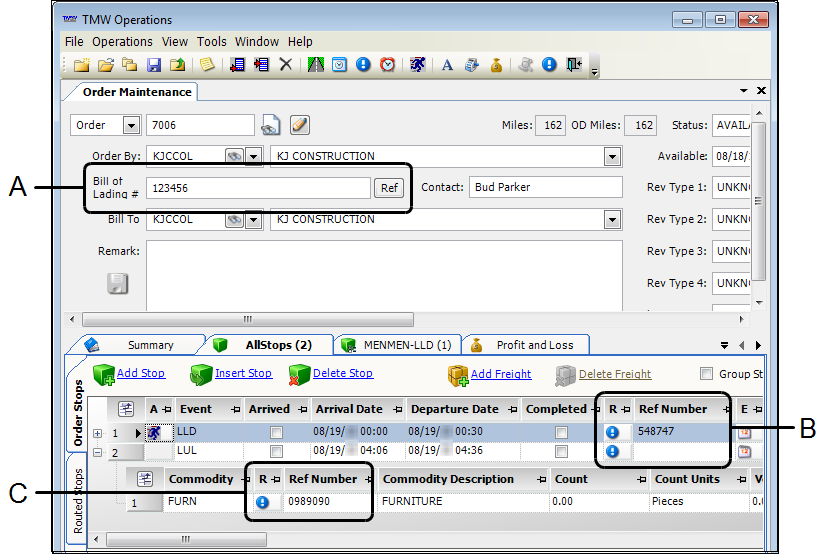The image size is (831, 554).
Task: Click the reference info icon on FURN row
Action: (x=262, y=502)
